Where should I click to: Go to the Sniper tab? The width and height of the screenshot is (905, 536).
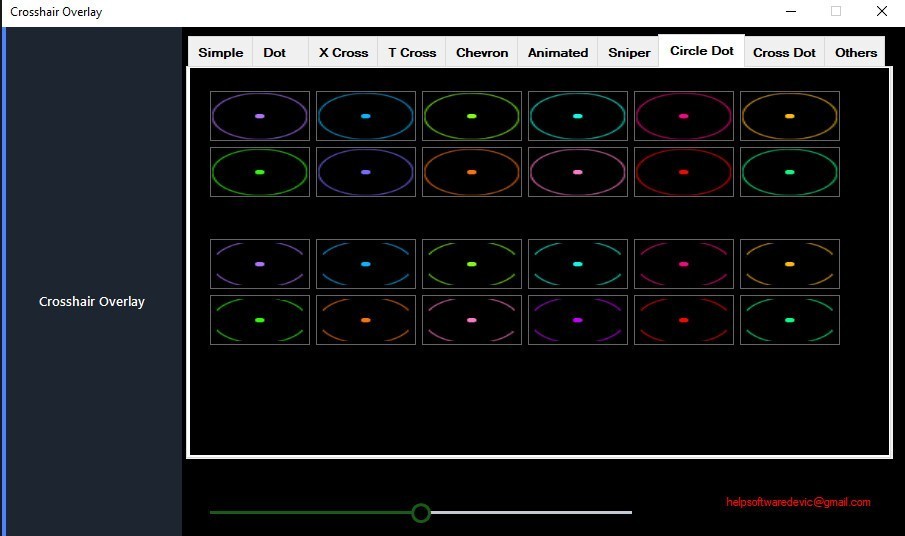[x=629, y=53]
